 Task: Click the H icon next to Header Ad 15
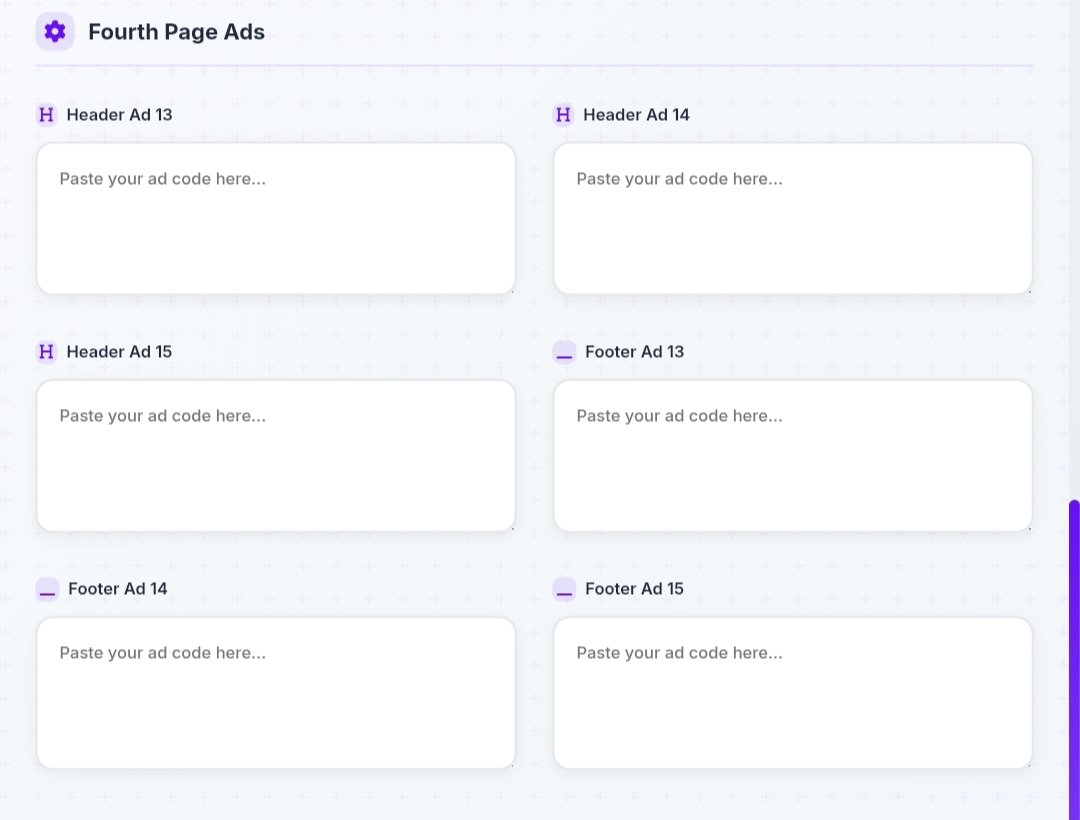click(x=46, y=352)
